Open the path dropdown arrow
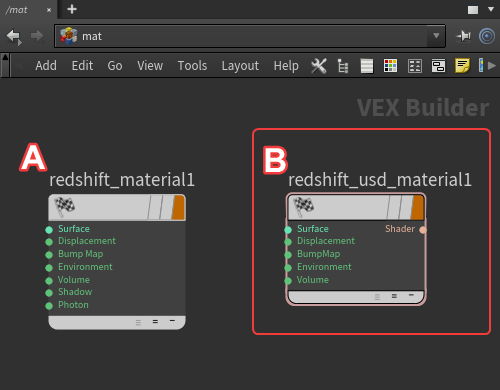 436,36
